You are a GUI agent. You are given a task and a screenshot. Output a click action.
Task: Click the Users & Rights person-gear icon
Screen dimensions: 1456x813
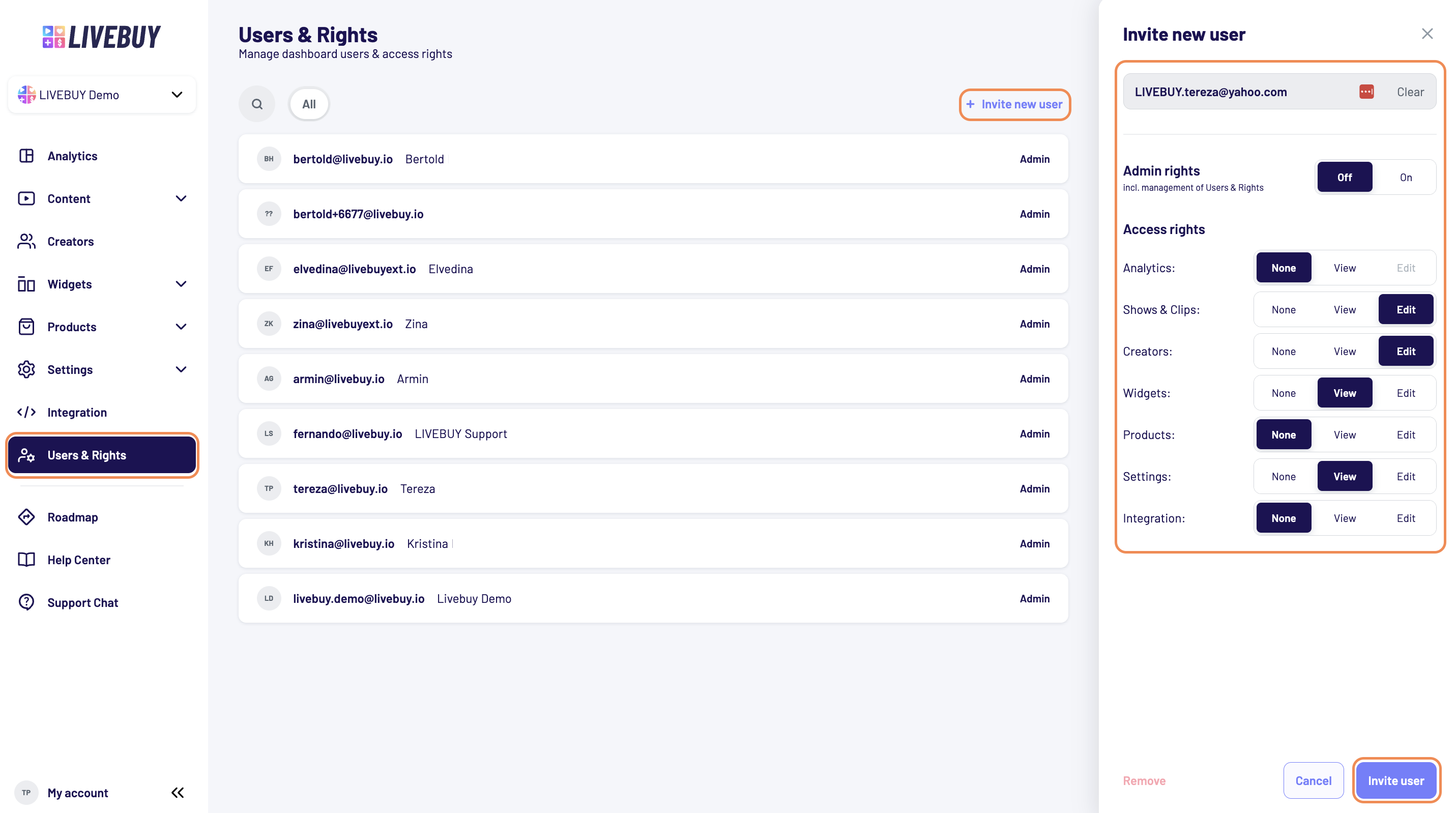click(26, 455)
